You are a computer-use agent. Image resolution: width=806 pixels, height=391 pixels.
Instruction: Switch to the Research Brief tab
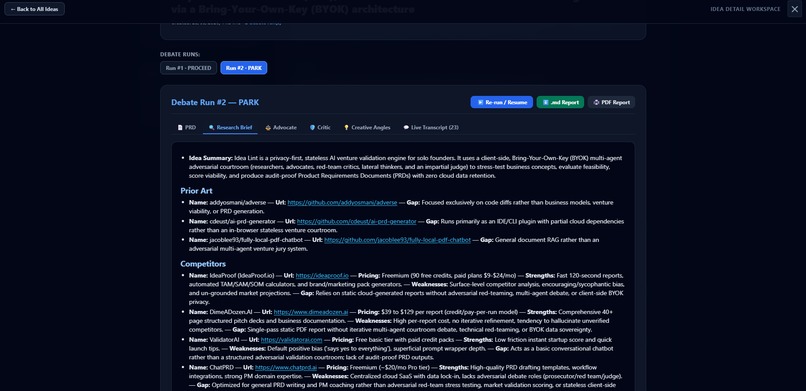pos(230,127)
